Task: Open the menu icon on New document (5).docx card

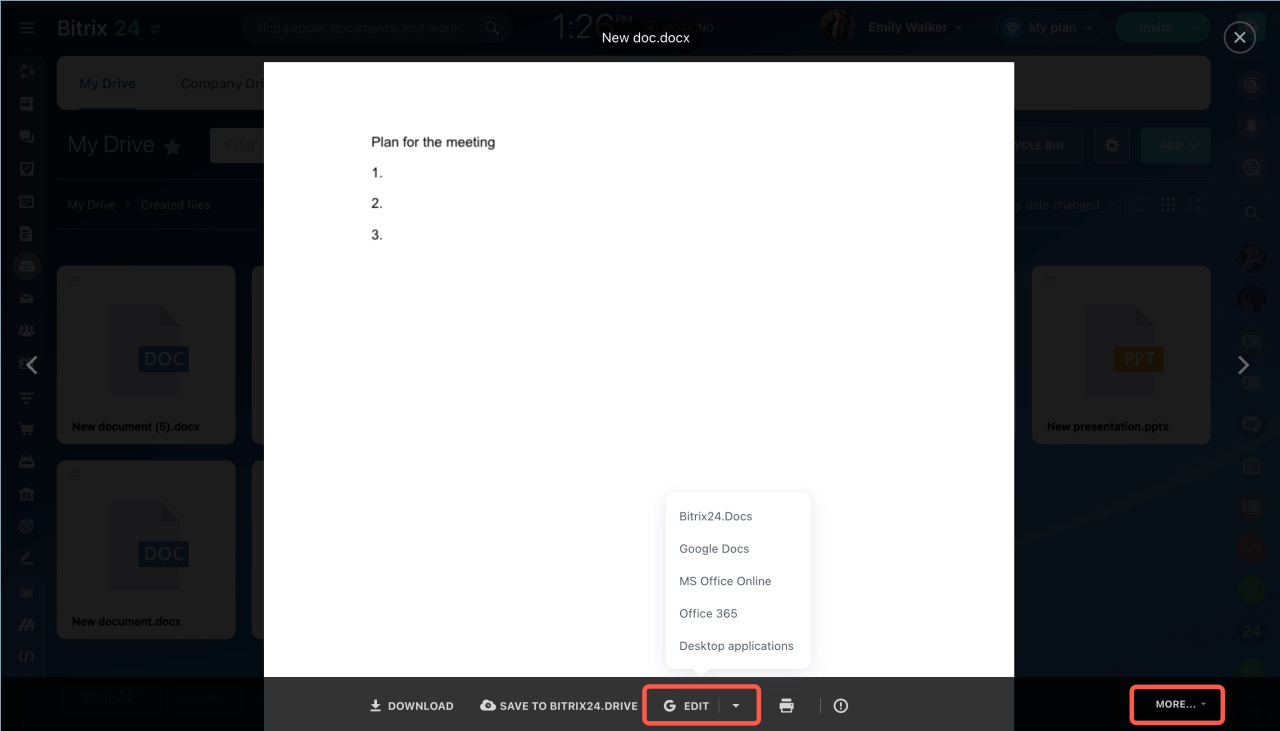Action: [x=74, y=281]
